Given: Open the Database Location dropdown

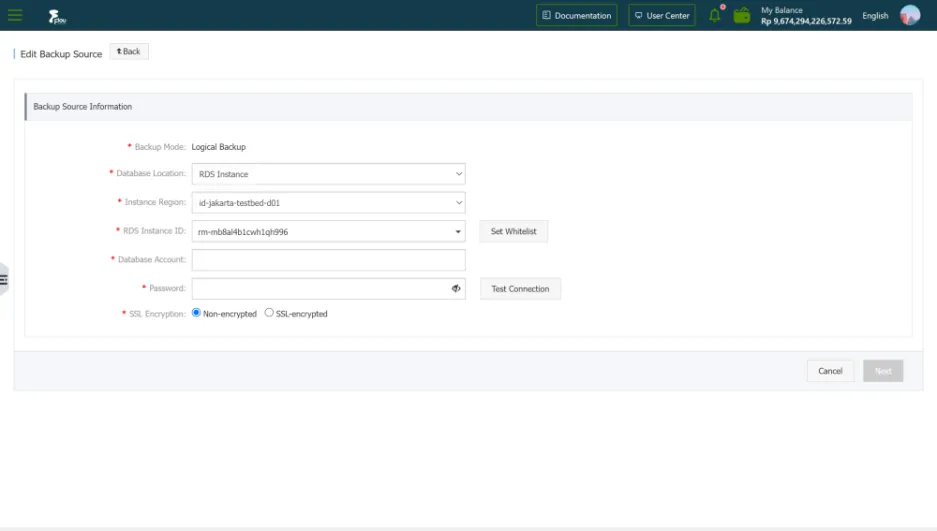Looking at the screenshot, I should pyautogui.click(x=328, y=174).
